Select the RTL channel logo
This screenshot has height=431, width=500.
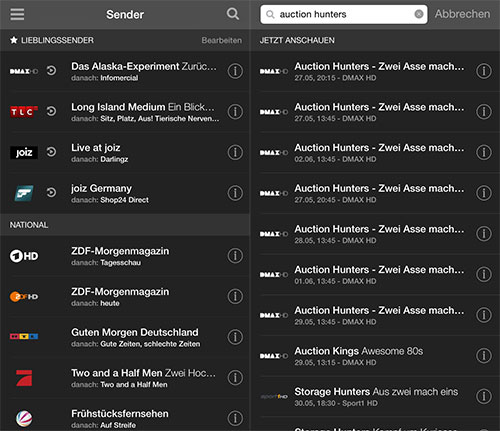[x=24, y=336]
